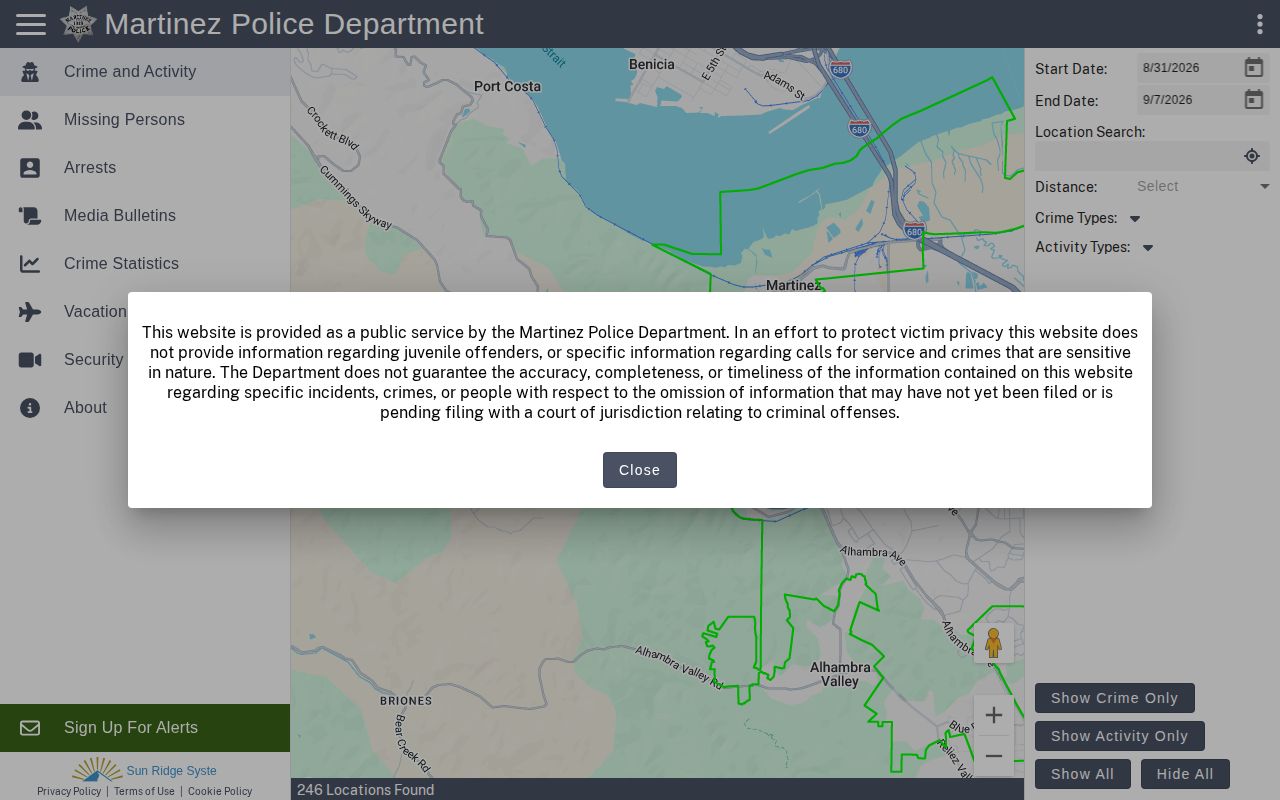1280x800 pixels.
Task: Open the End Date calendar picker
Action: 1253,100
